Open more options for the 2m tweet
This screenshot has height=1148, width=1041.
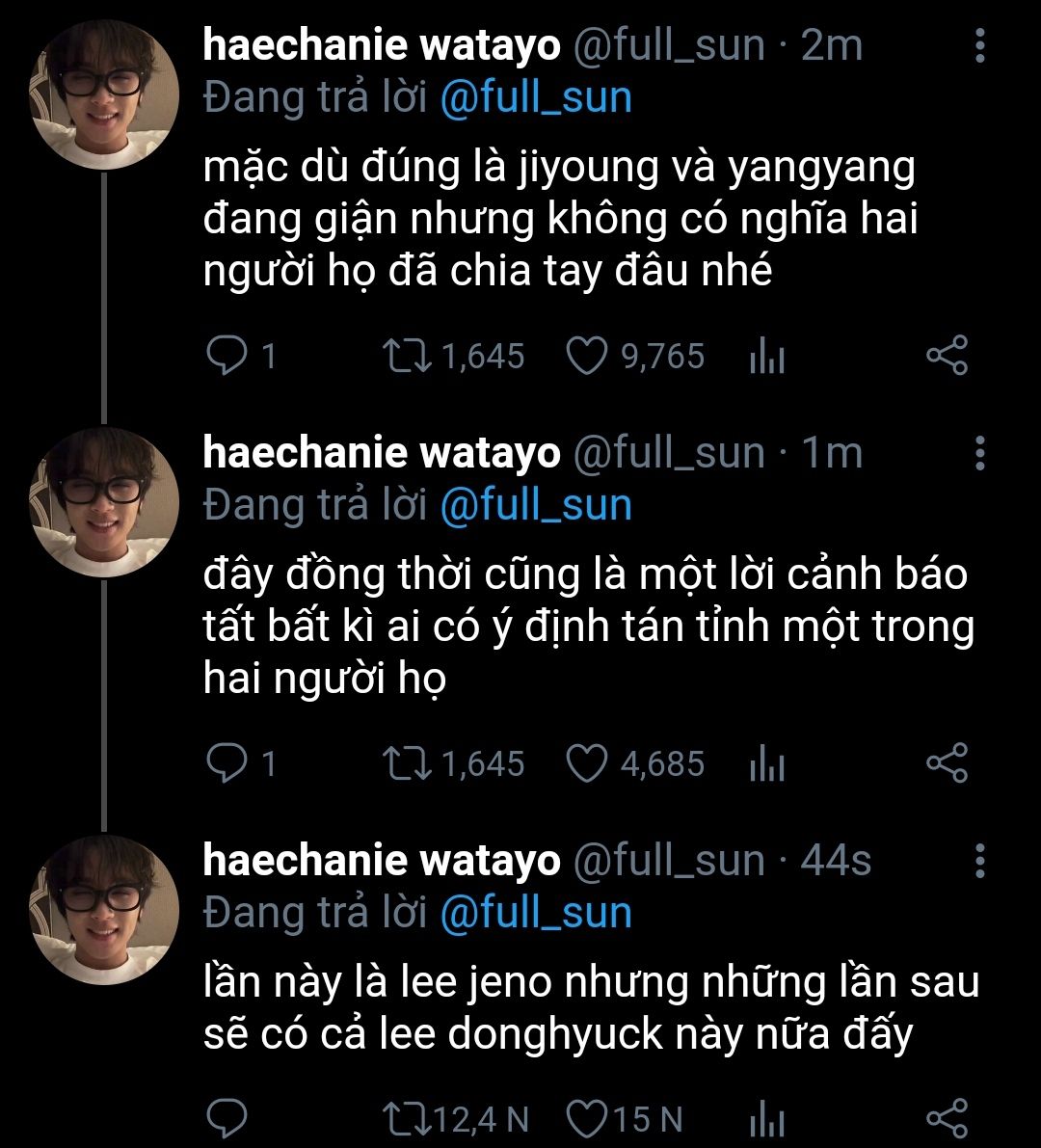click(979, 45)
